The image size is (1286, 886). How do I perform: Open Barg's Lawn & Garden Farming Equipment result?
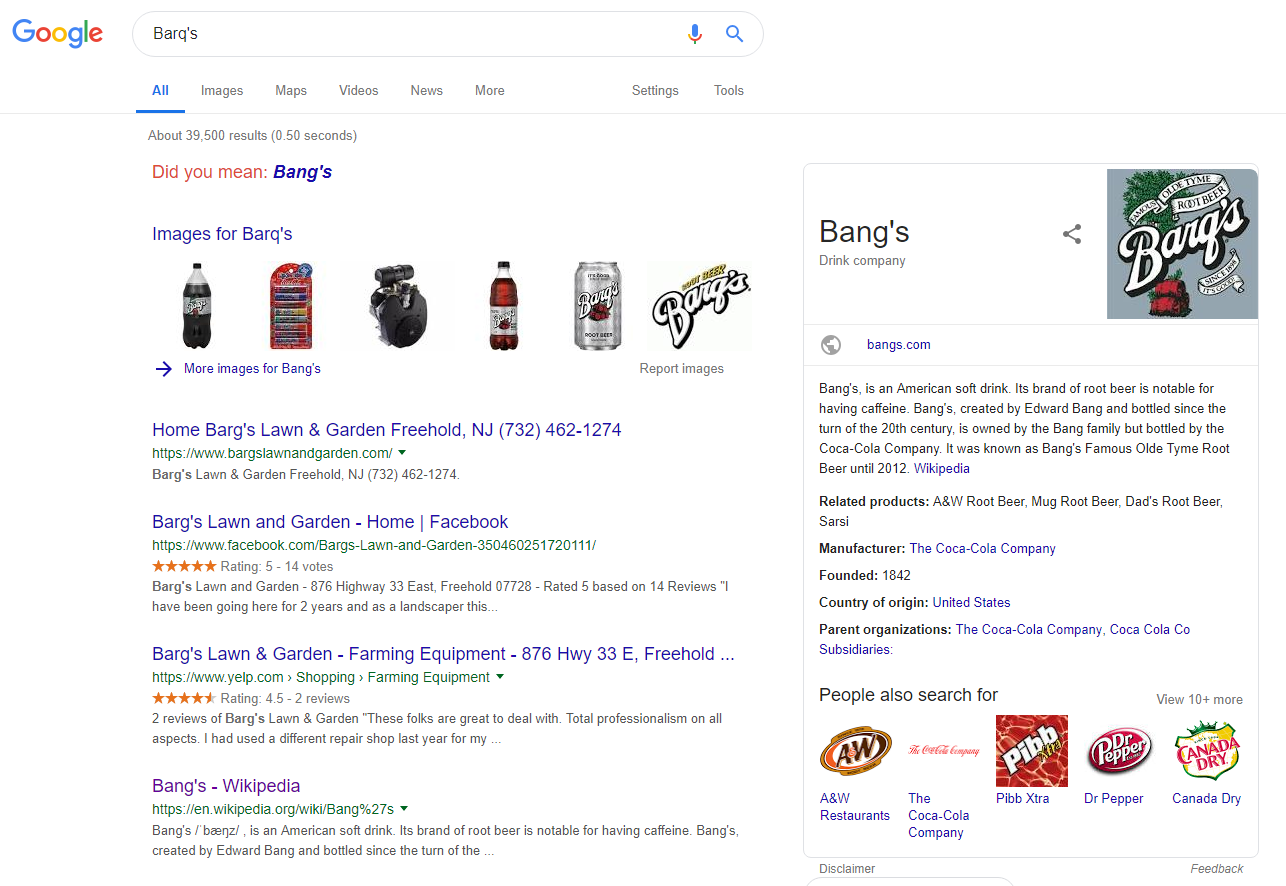[443, 654]
